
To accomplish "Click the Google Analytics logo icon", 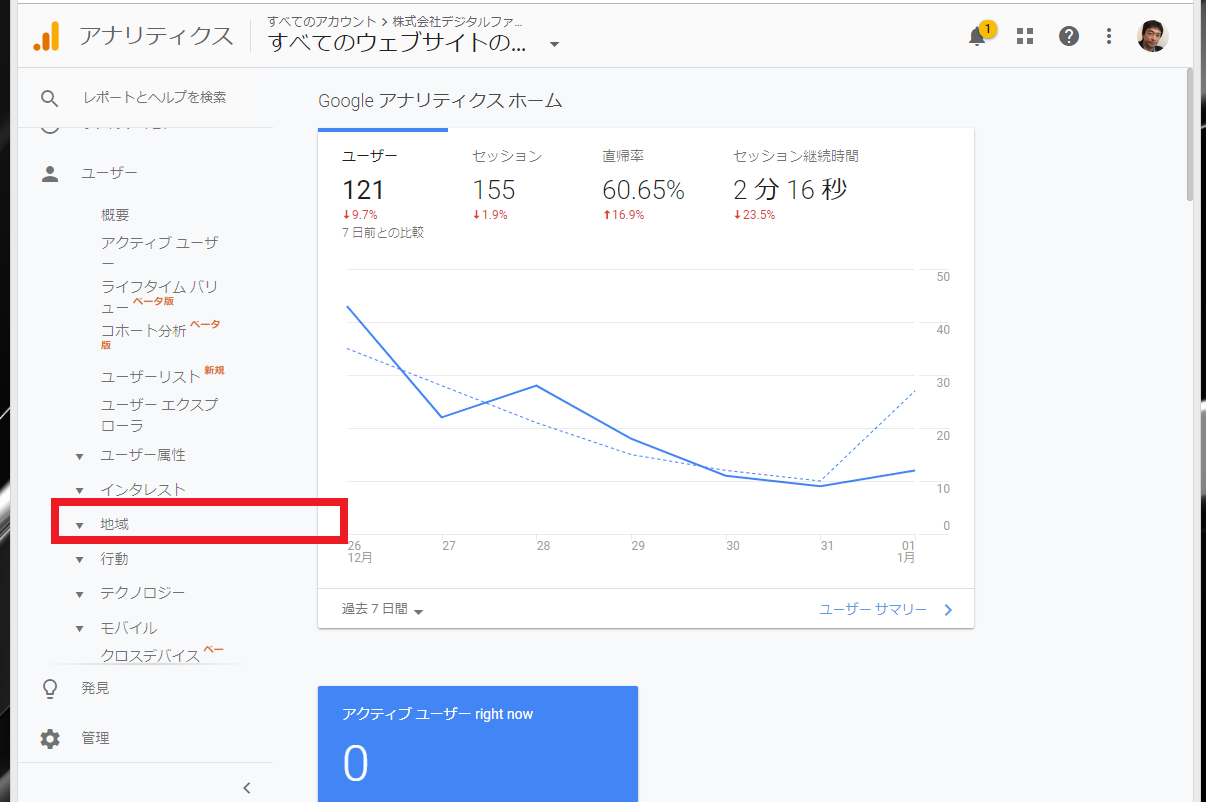I will (46, 36).
